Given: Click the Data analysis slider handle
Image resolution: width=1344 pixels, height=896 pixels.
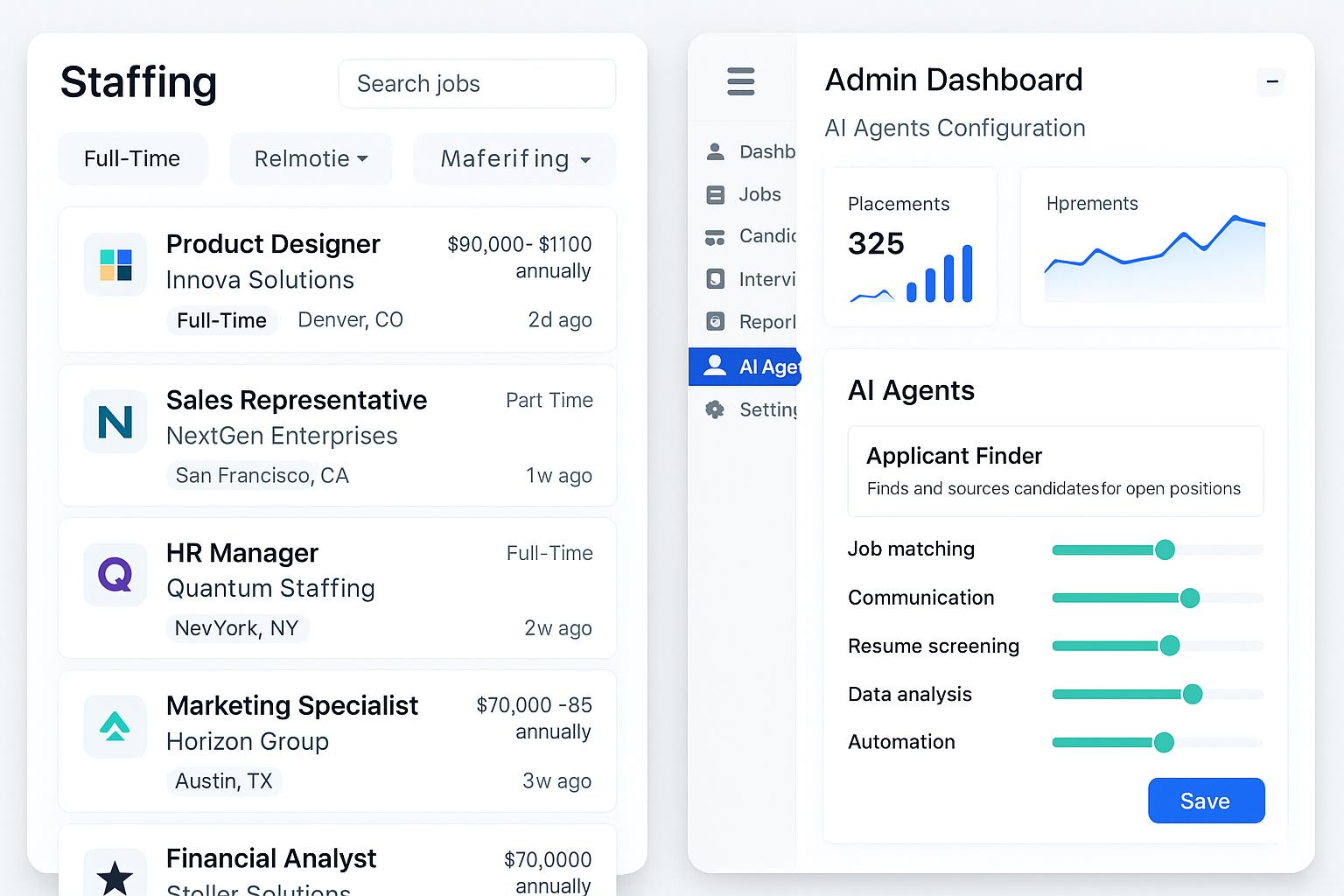Looking at the screenshot, I should pyautogui.click(x=1192, y=694).
